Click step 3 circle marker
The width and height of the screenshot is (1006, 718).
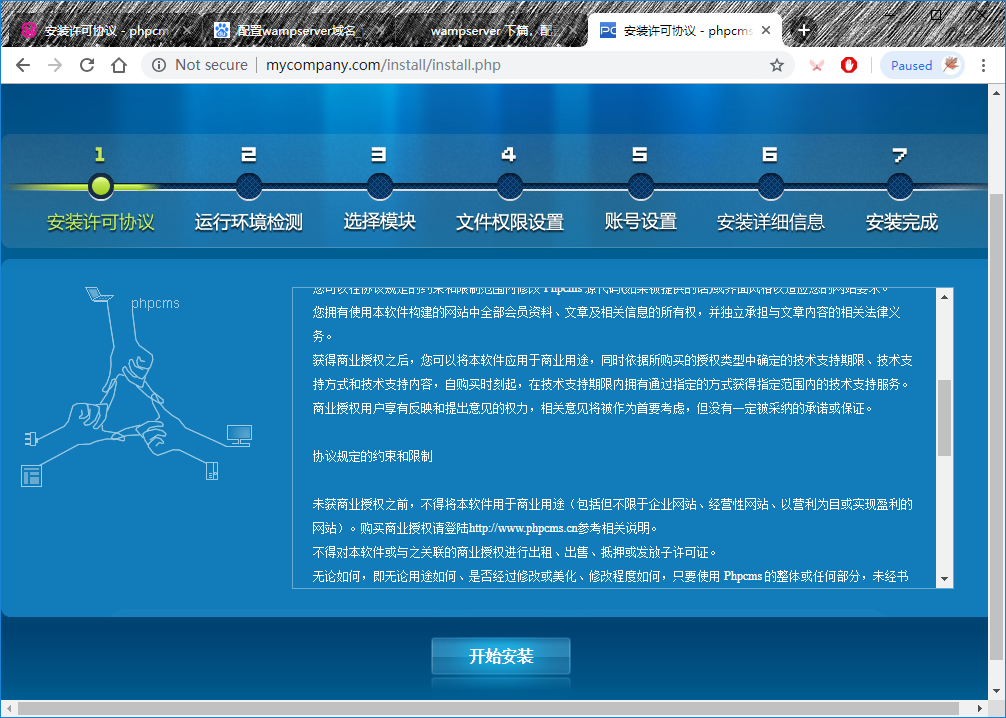pyautogui.click(x=380, y=187)
